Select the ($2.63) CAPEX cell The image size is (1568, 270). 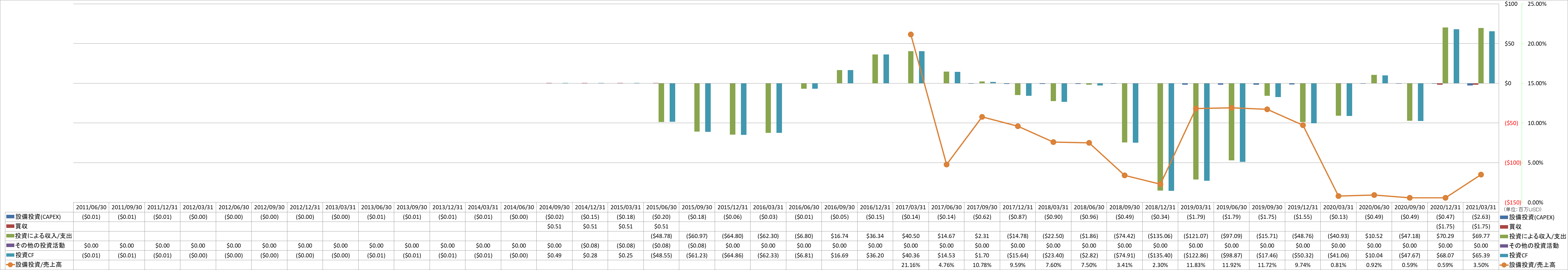(x=1481, y=217)
